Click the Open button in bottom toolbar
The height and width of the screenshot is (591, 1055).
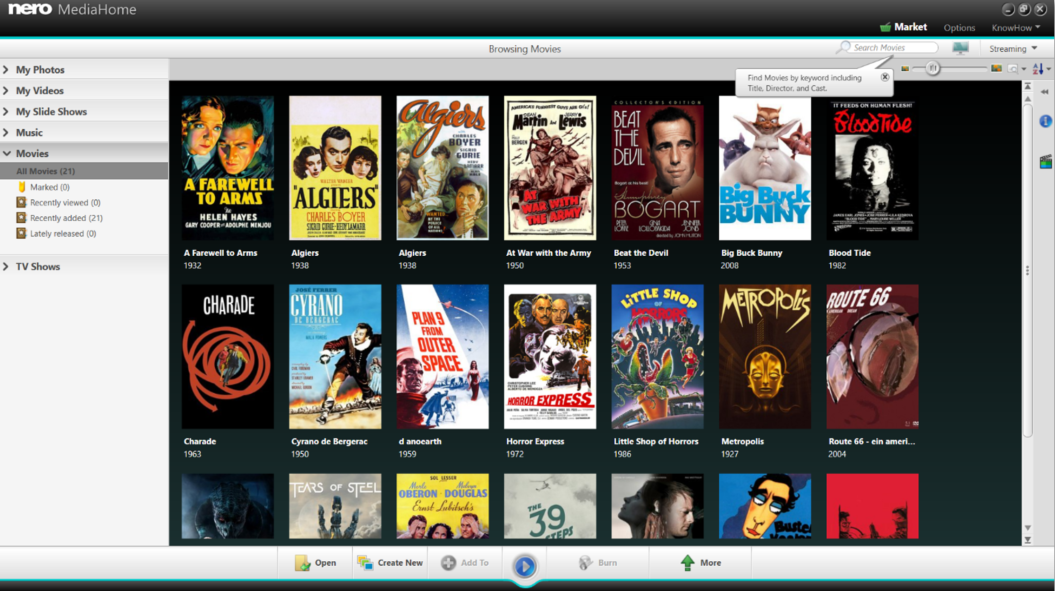point(316,563)
